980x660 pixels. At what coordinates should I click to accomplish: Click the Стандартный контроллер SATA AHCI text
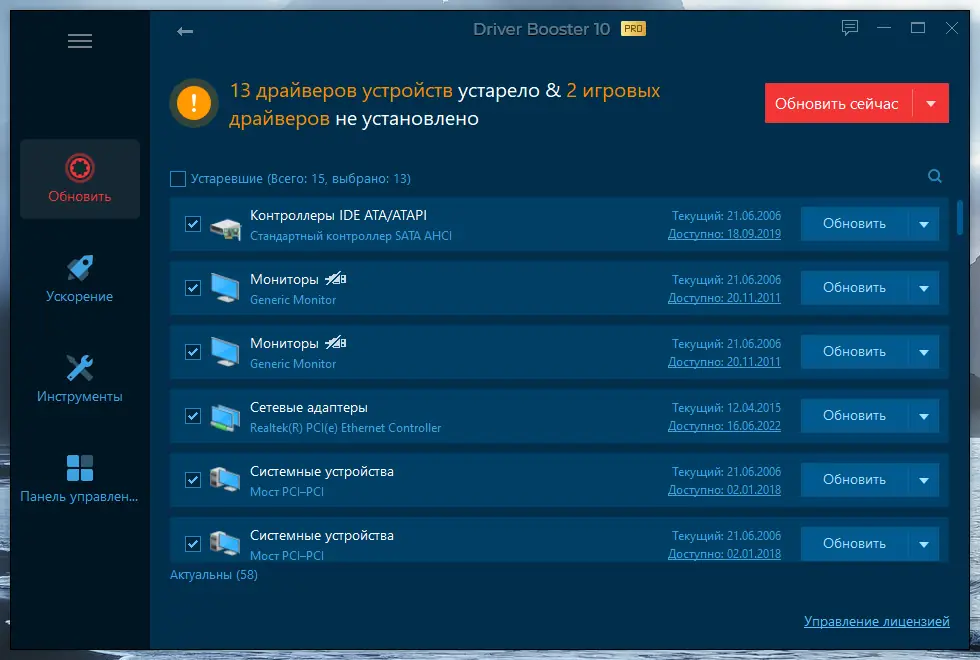pyautogui.click(x=351, y=236)
